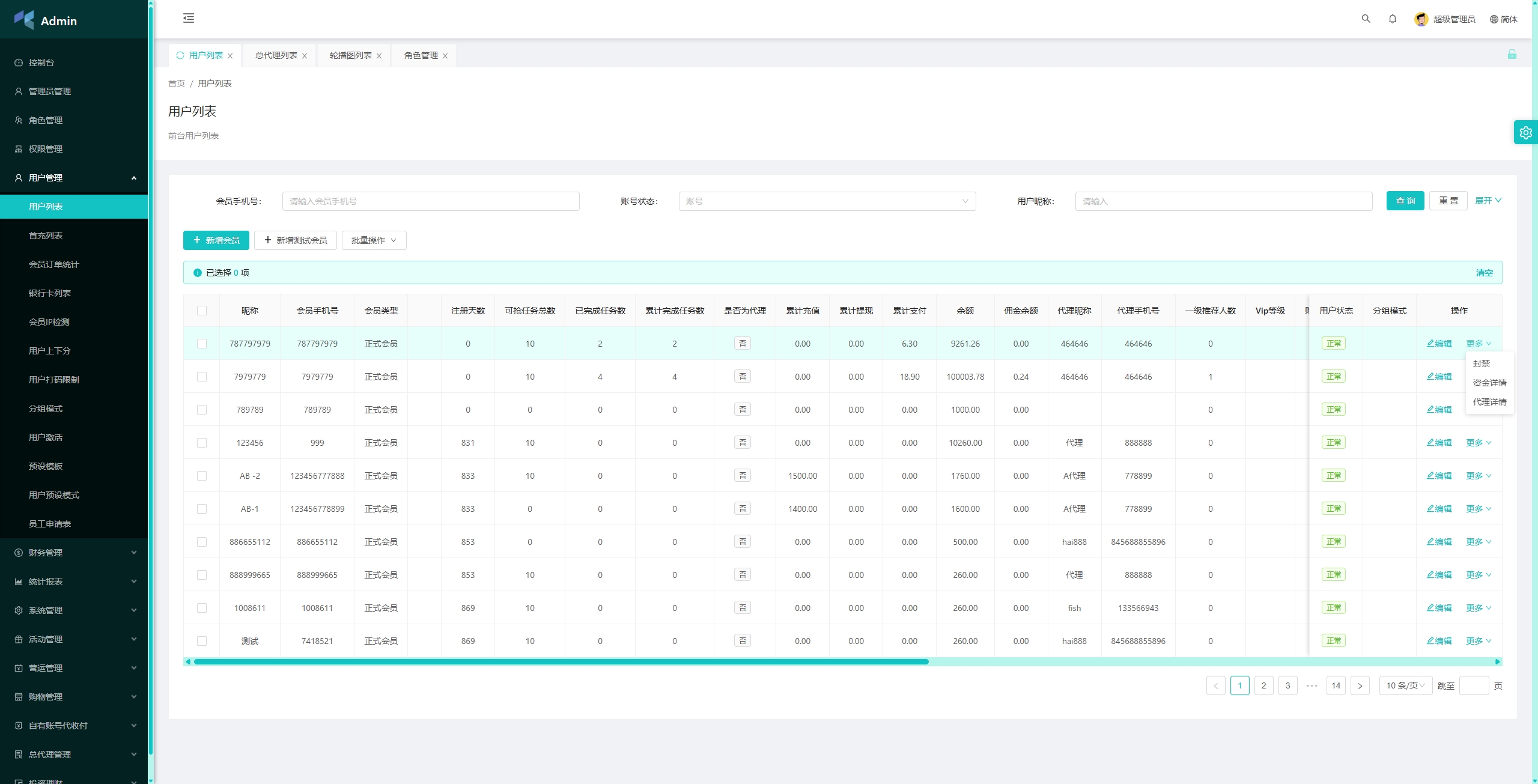Open notifications bell icon
This screenshot has width=1538, height=784.
[1392, 19]
